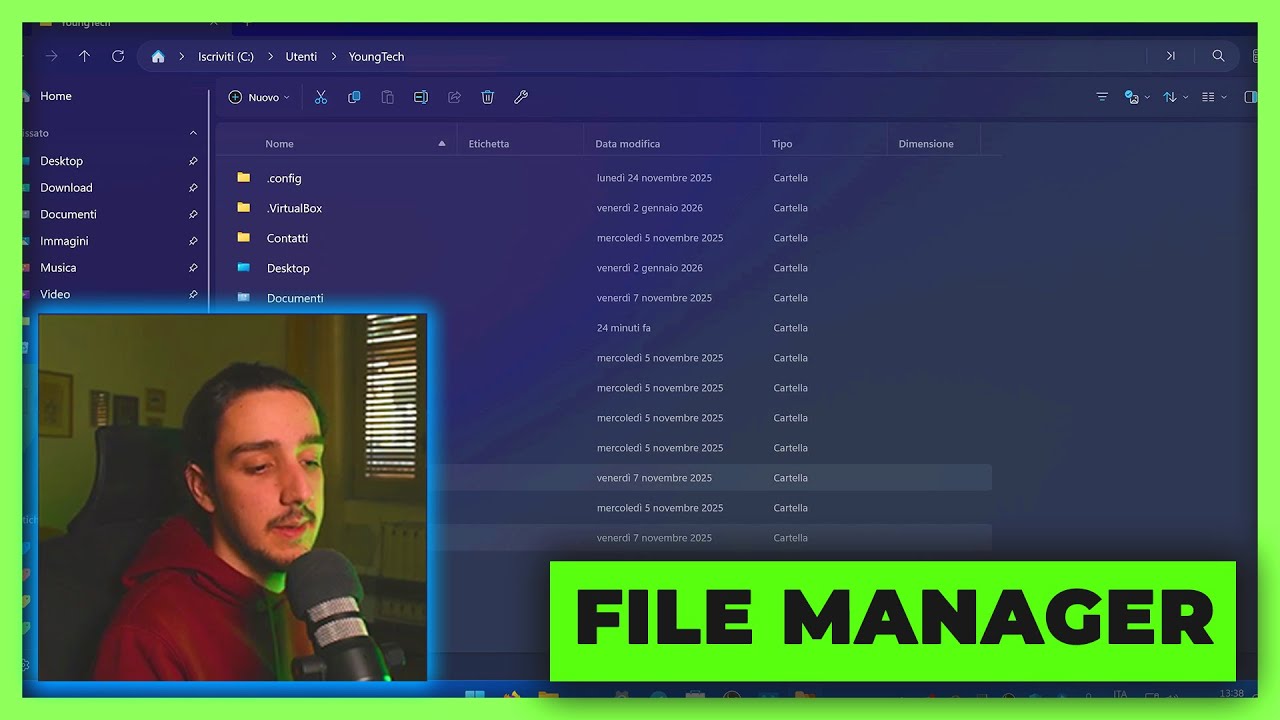Unpin Desktop using its pin icon
The height and width of the screenshot is (720, 1280).
tap(193, 161)
